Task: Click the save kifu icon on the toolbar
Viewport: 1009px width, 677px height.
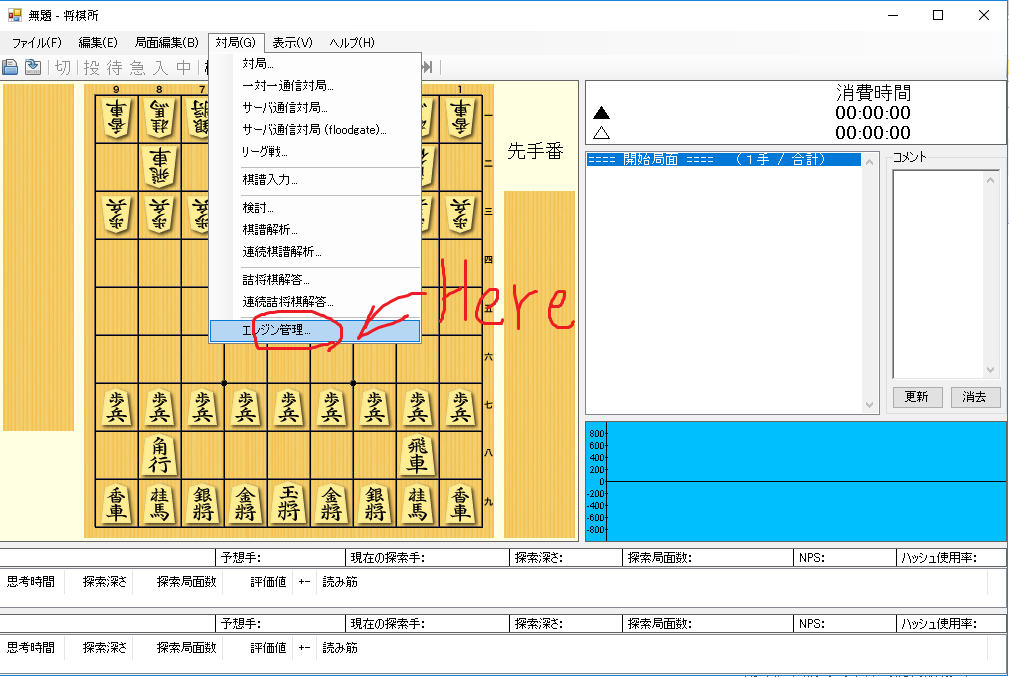Action: coord(33,66)
